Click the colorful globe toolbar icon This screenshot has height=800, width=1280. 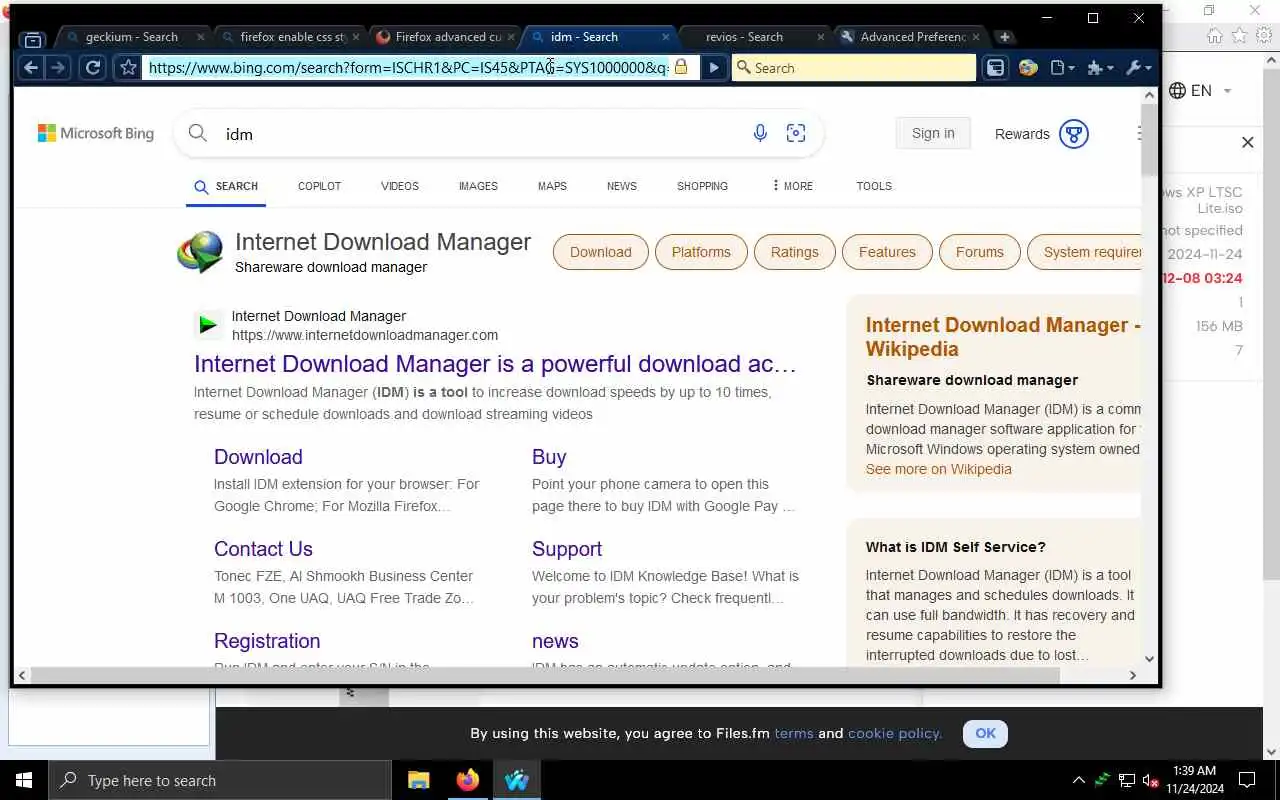[x=1028, y=67]
